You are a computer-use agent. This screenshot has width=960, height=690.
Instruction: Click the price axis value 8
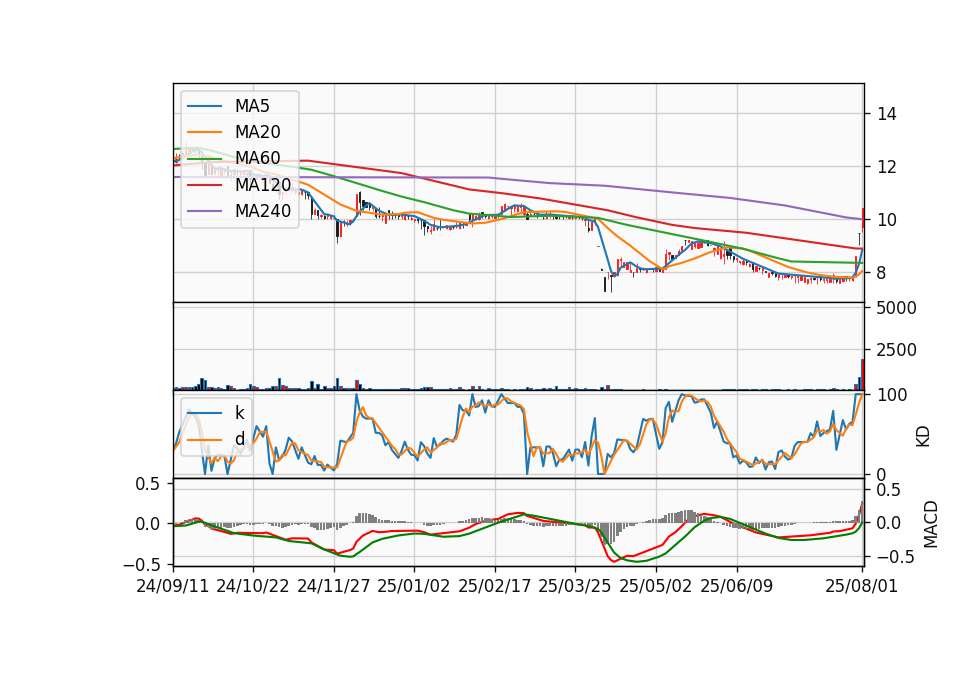pyautogui.click(x=881, y=273)
